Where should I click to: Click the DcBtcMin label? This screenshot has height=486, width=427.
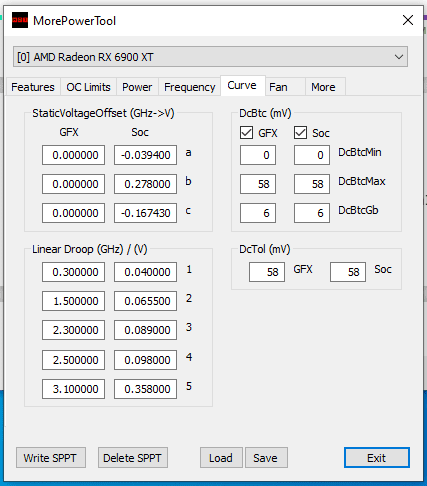point(360,152)
